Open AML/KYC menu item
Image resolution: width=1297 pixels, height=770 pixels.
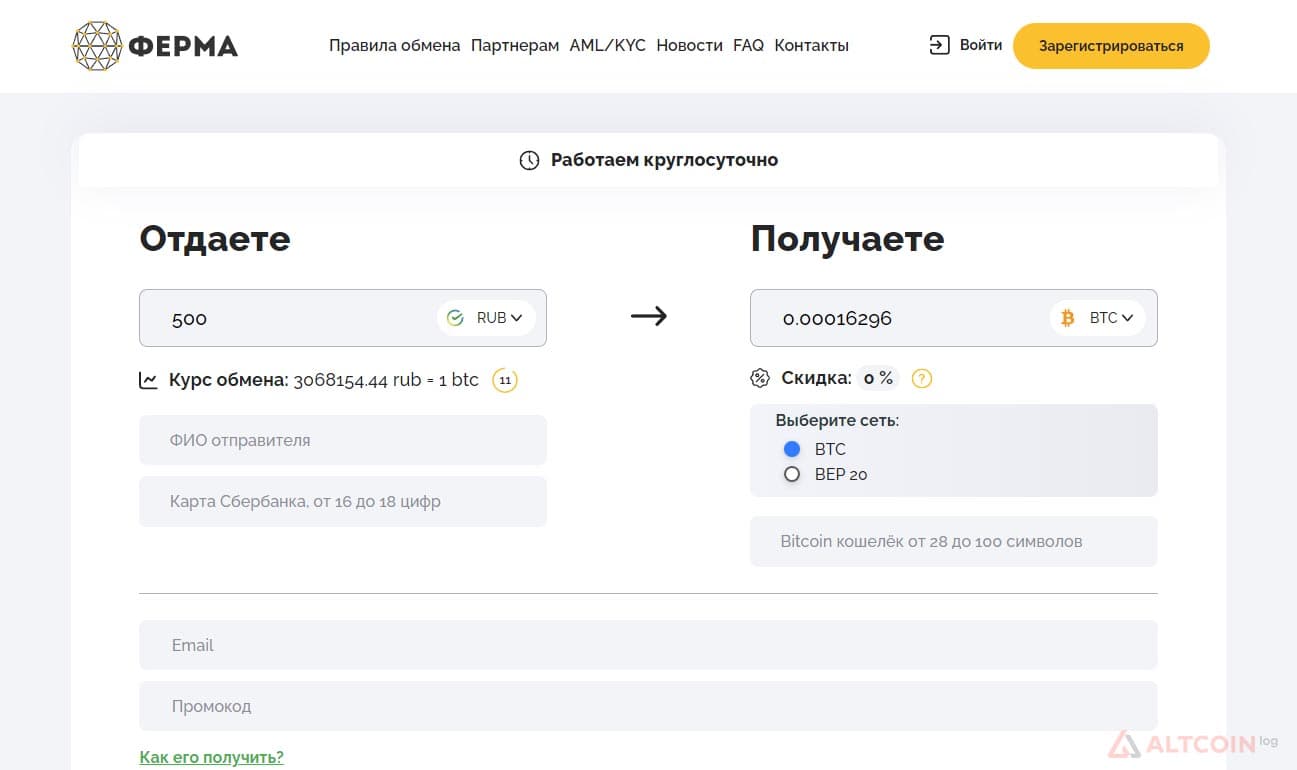[x=608, y=45]
